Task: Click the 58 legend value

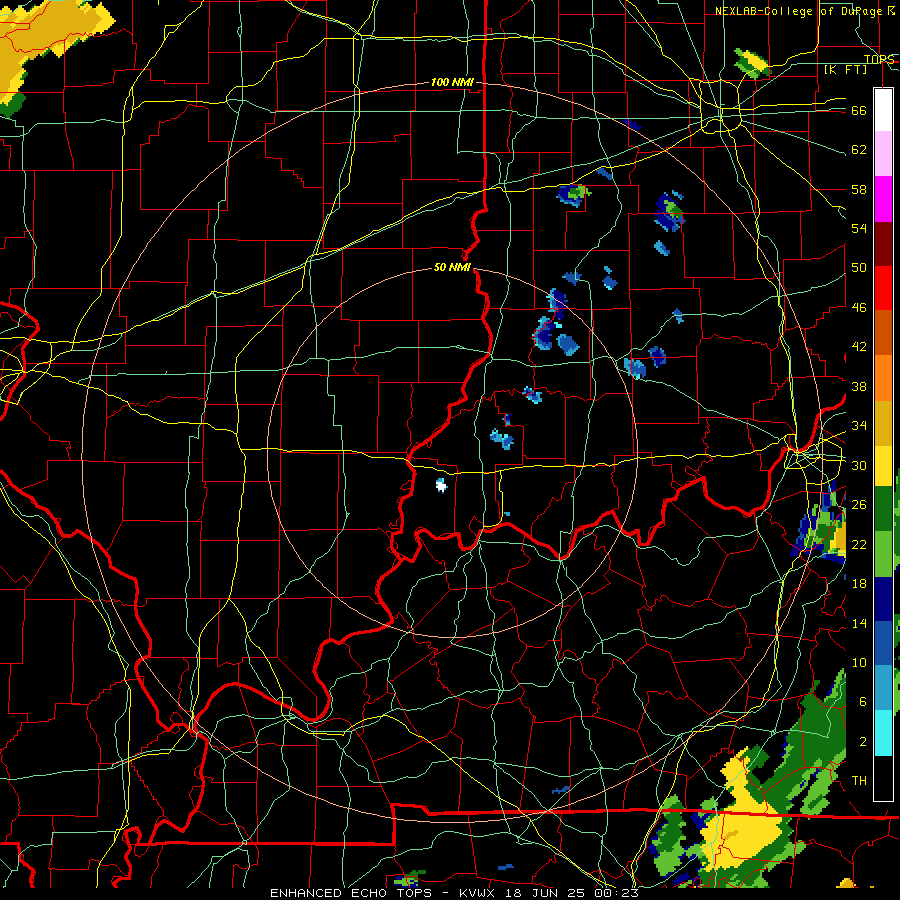Action: click(859, 189)
